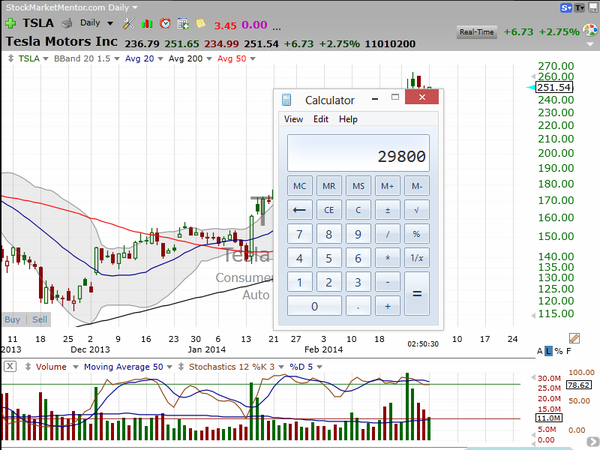Open the alarm clock alert icon

point(165,24)
